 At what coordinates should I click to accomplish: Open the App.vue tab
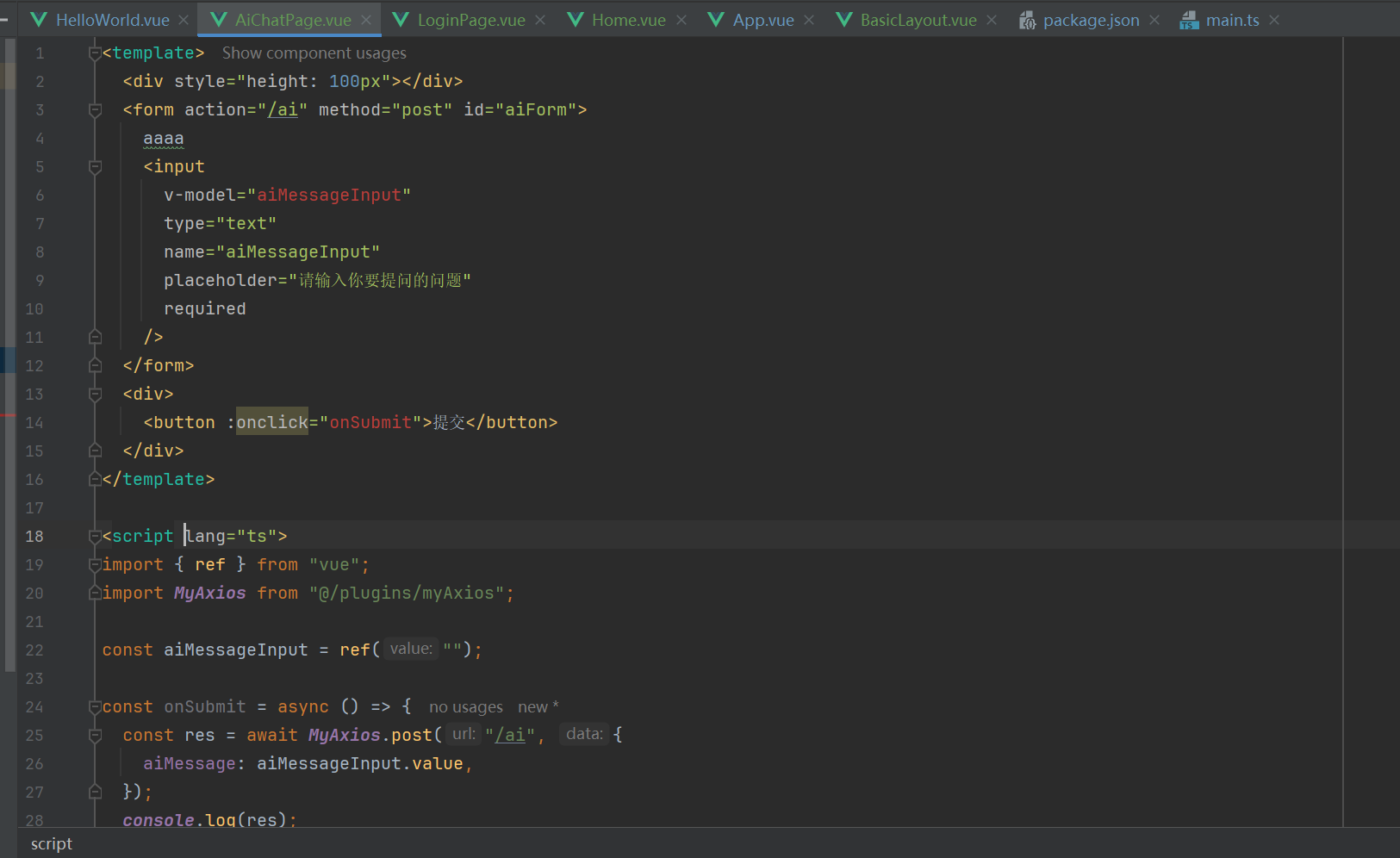point(763,20)
